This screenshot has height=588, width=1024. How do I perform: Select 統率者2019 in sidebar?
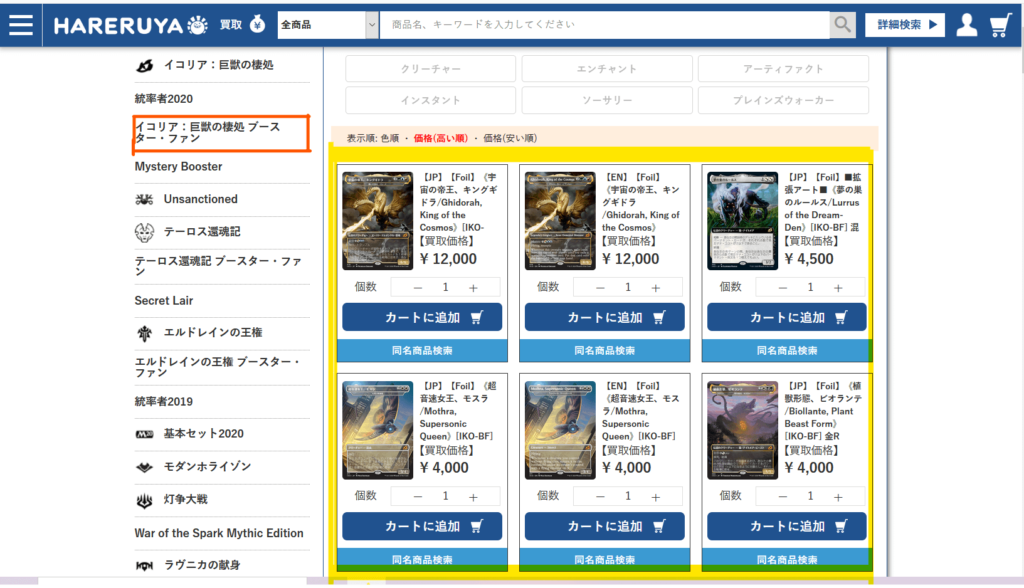[x=164, y=402]
